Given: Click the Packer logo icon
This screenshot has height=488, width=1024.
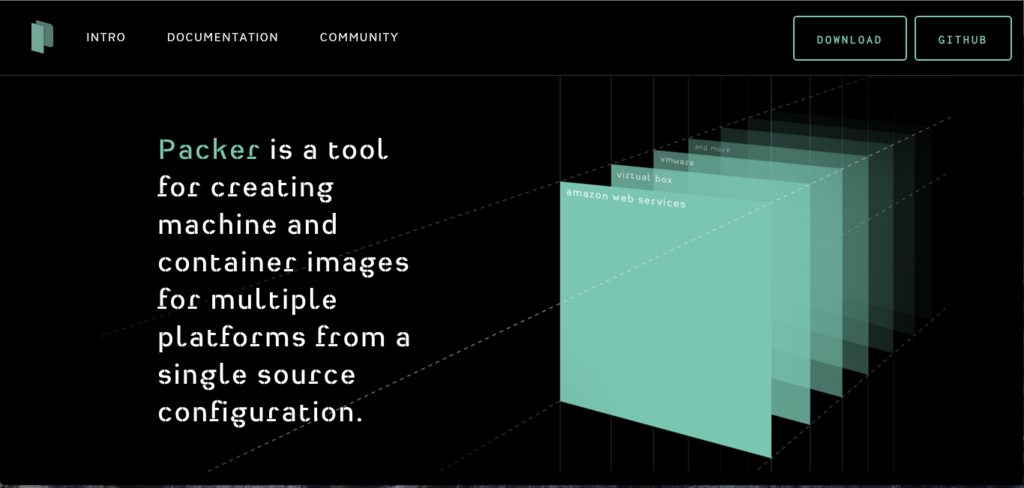Looking at the screenshot, I should pos(42,37).
